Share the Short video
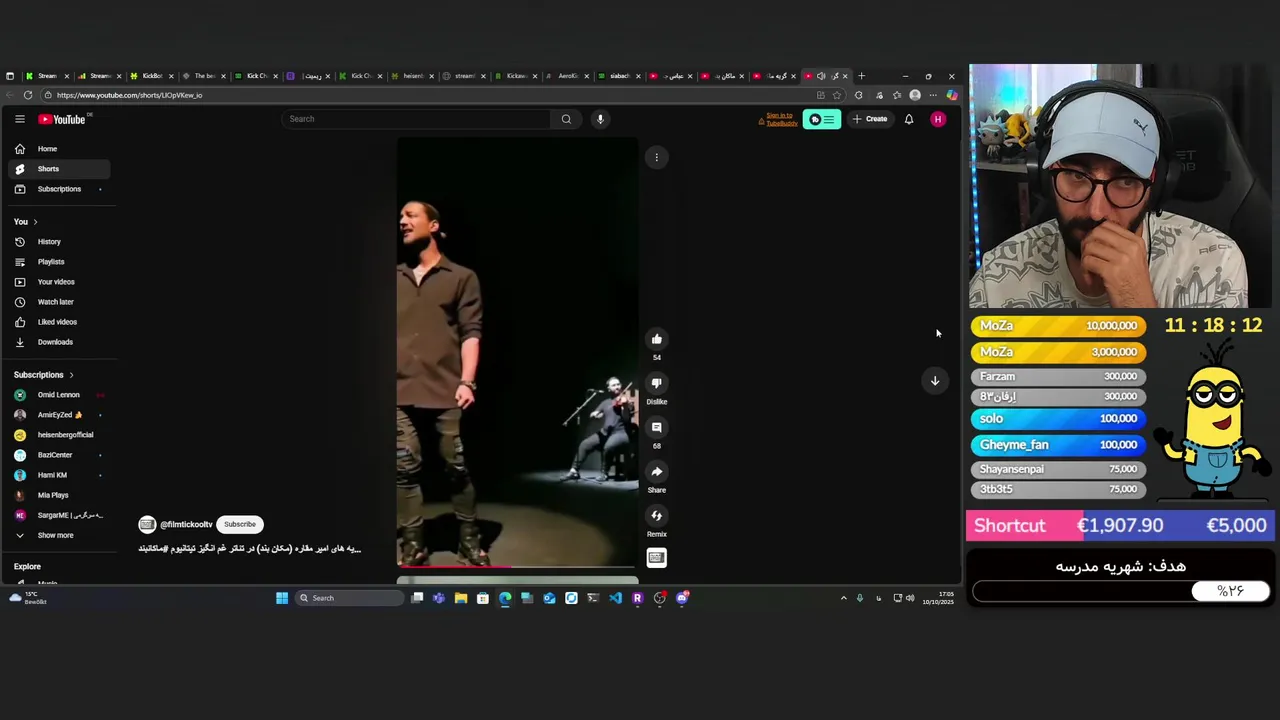Screen dimensions: 1280x720 pyautogui.click(x=657, y=472)
